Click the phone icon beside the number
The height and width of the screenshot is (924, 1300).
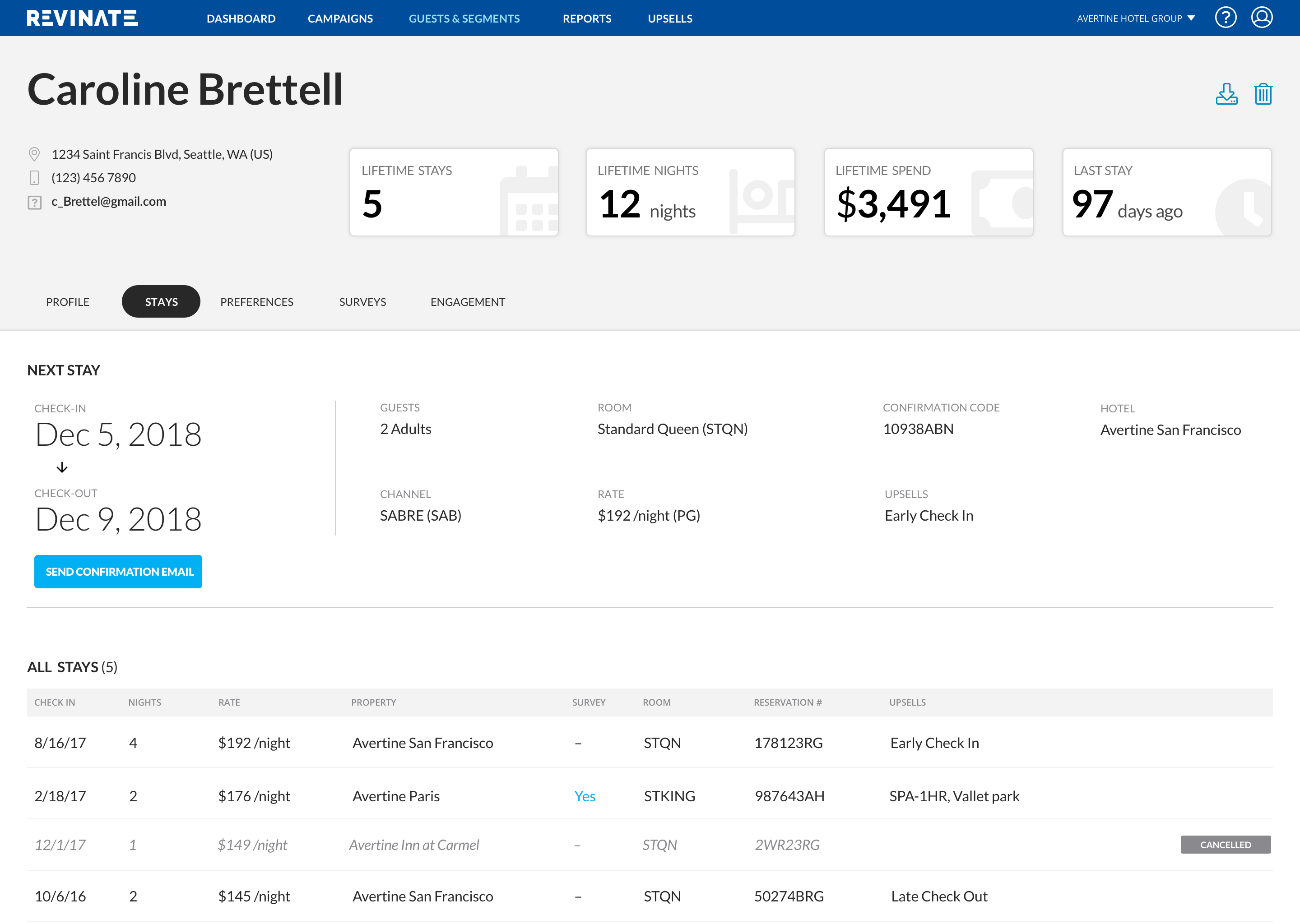click(x=34, y=178)
